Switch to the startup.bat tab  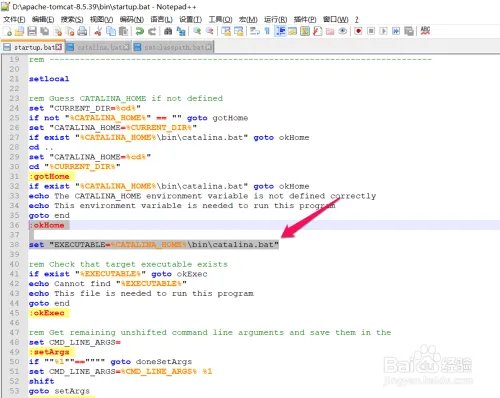33,47
